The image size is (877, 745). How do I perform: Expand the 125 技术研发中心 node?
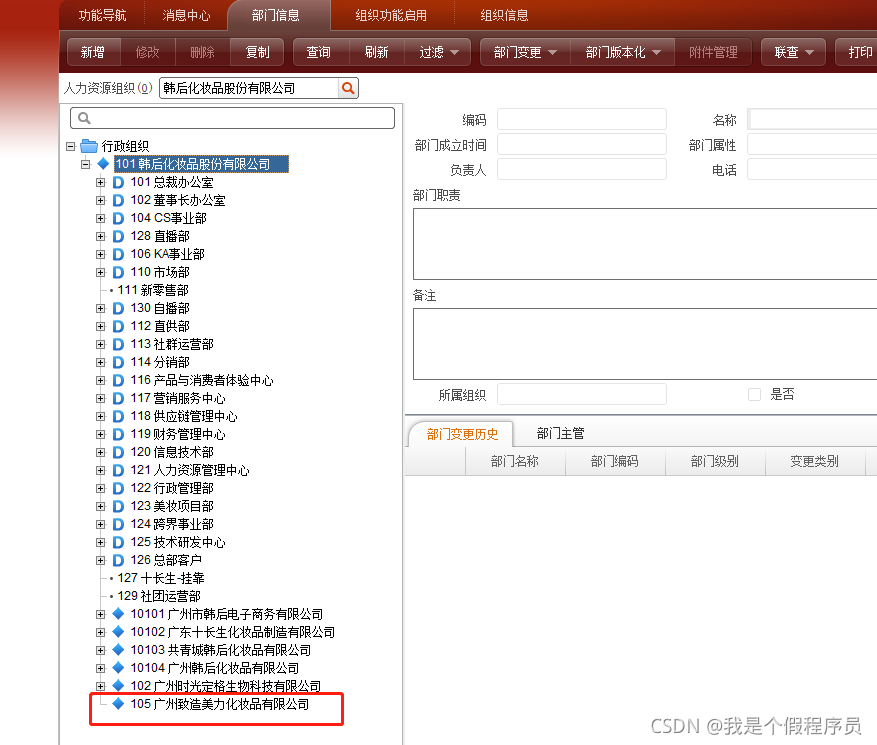(x=101, y=542)
